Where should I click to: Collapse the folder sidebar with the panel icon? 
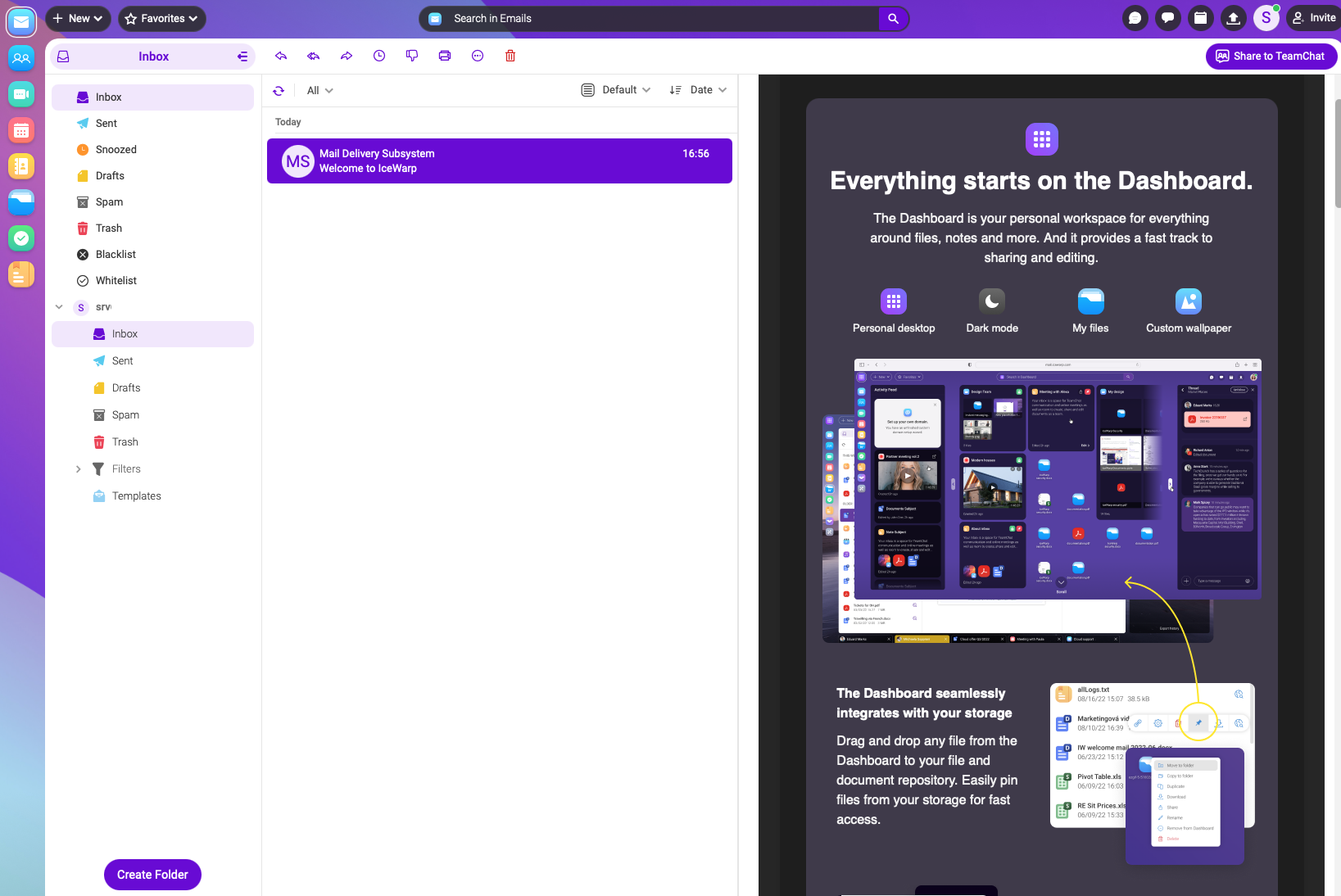(242, 56)
